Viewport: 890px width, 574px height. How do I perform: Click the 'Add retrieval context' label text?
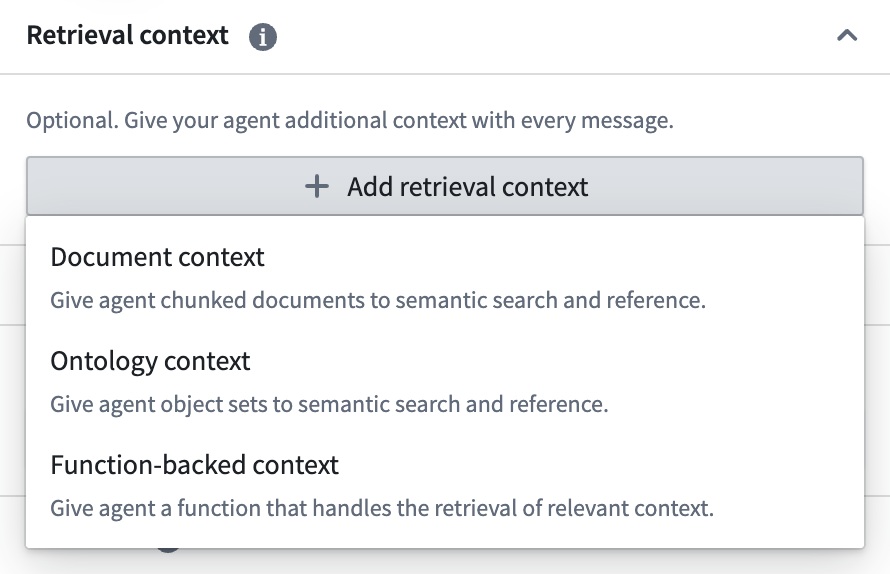(467, 186)
